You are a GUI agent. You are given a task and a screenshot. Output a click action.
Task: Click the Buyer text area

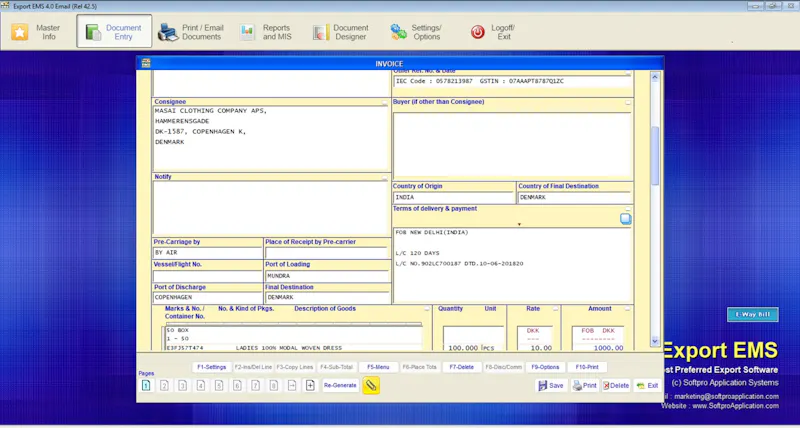point(512,146)
